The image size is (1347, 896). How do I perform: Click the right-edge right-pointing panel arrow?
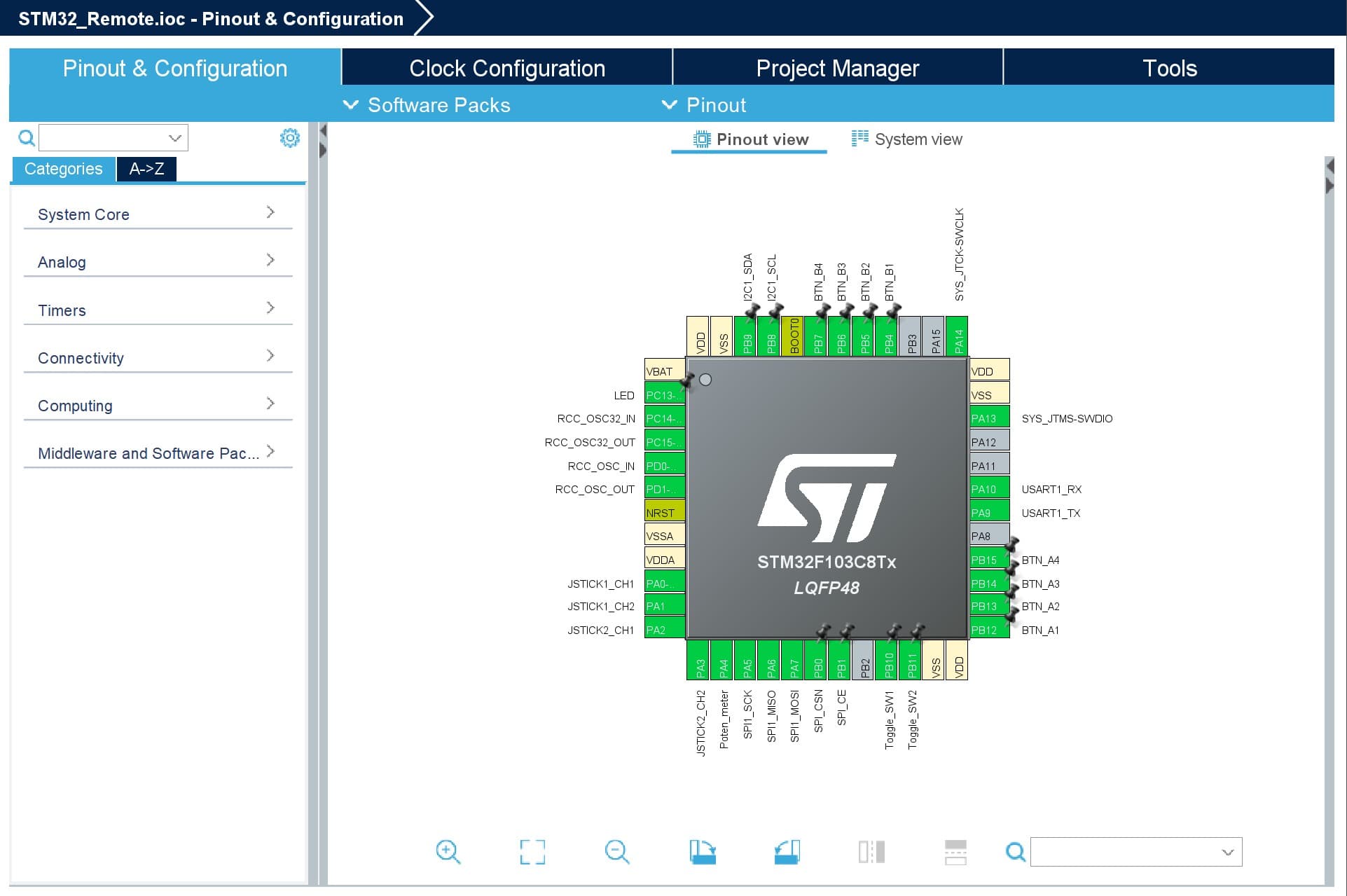[1330, 186]
